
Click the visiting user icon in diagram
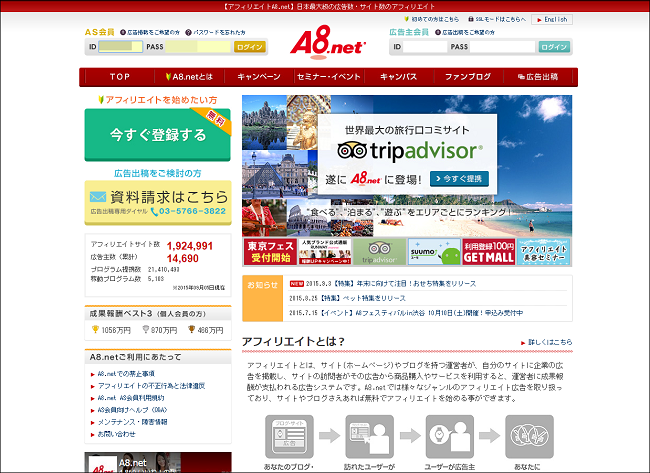(x=369, y=437)
